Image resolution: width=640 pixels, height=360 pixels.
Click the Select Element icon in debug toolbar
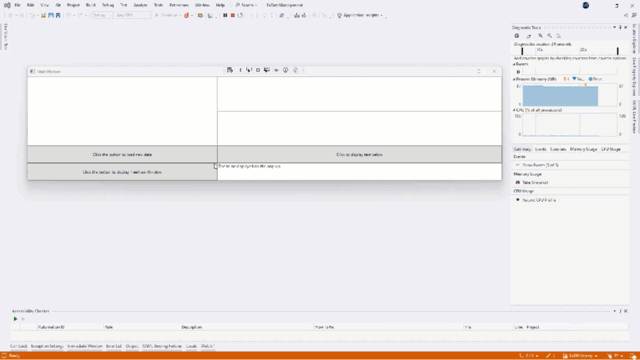pos(249,70)
